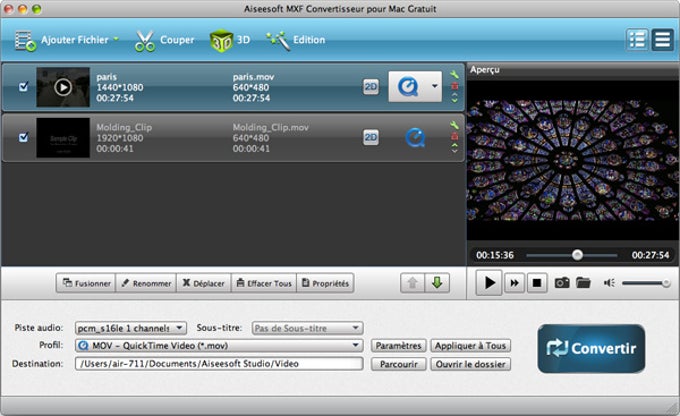Adjust the volume slider
Viewport: 680px width, 416px height.
click(x=646, y=283)
